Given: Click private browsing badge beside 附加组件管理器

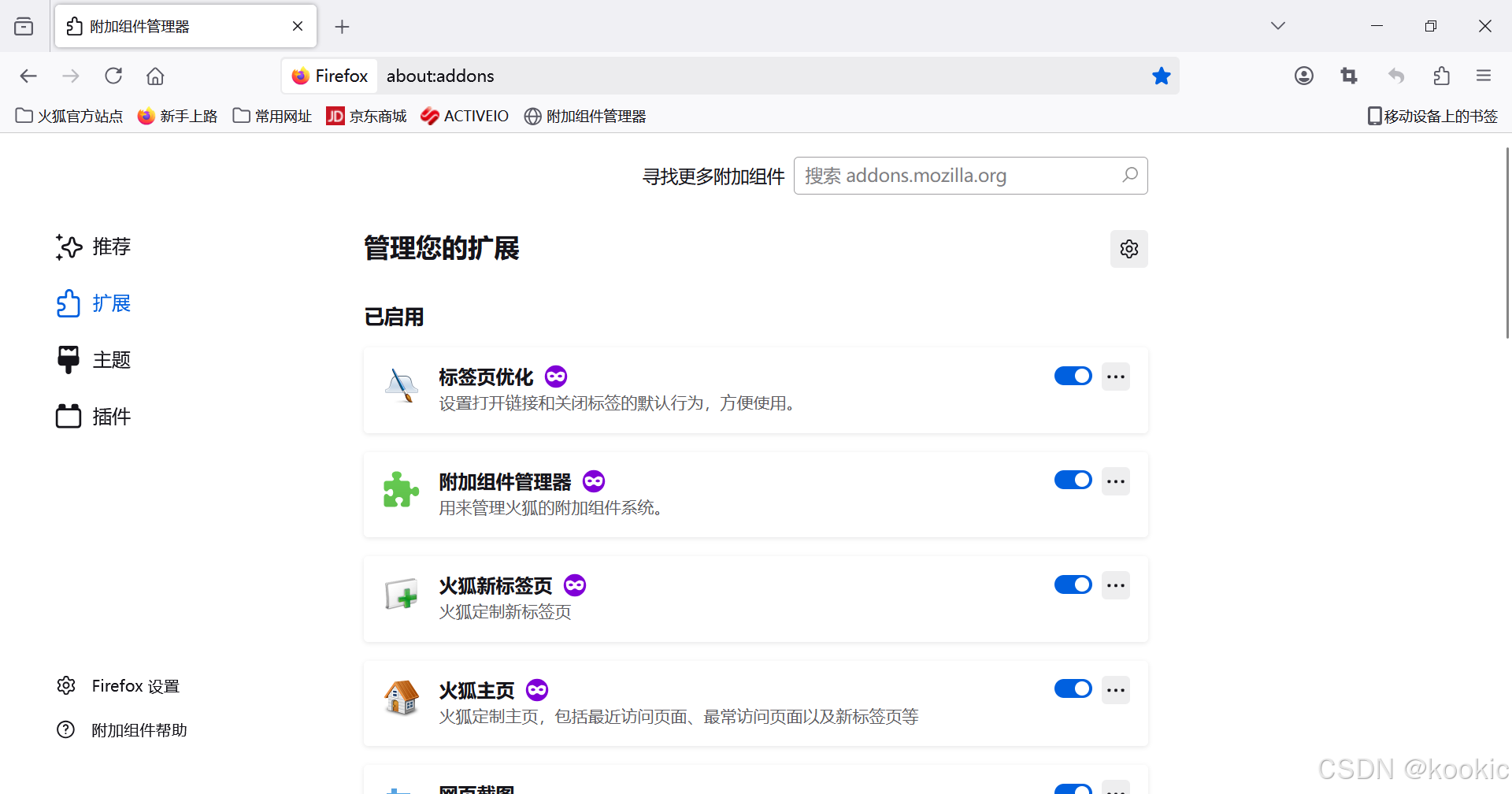Looking at the screenshot, I should [x=594, y=480].
